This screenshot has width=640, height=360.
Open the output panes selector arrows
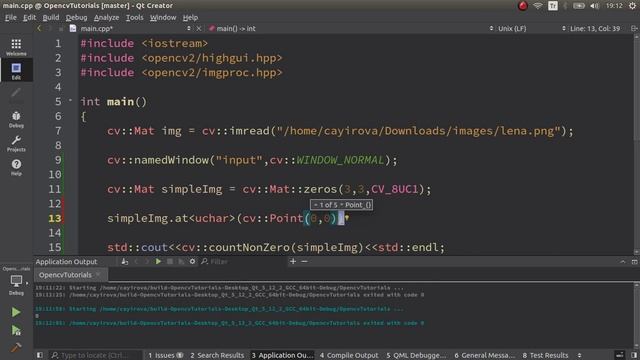click(579, 355)
